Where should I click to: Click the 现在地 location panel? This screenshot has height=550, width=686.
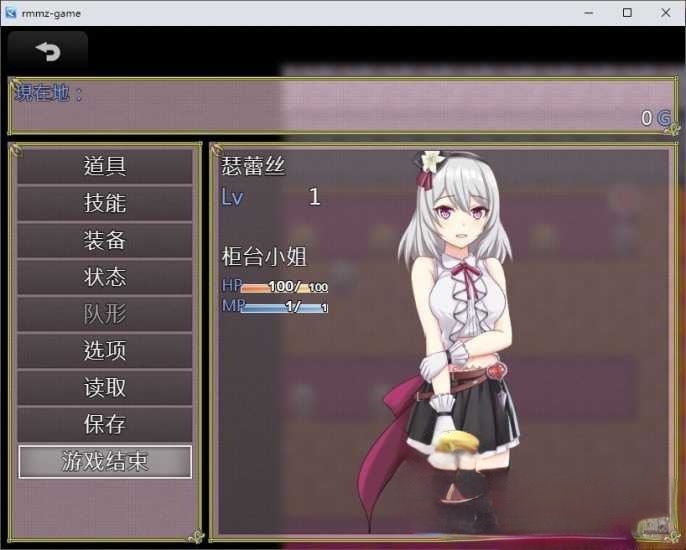coord(340,105)
